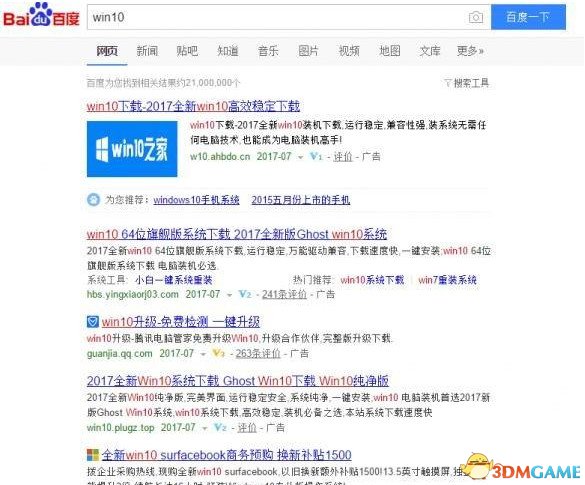The image size is (585, 485).
Task: Click the win10之家 thumbnail image
Action: pos(132,149)
